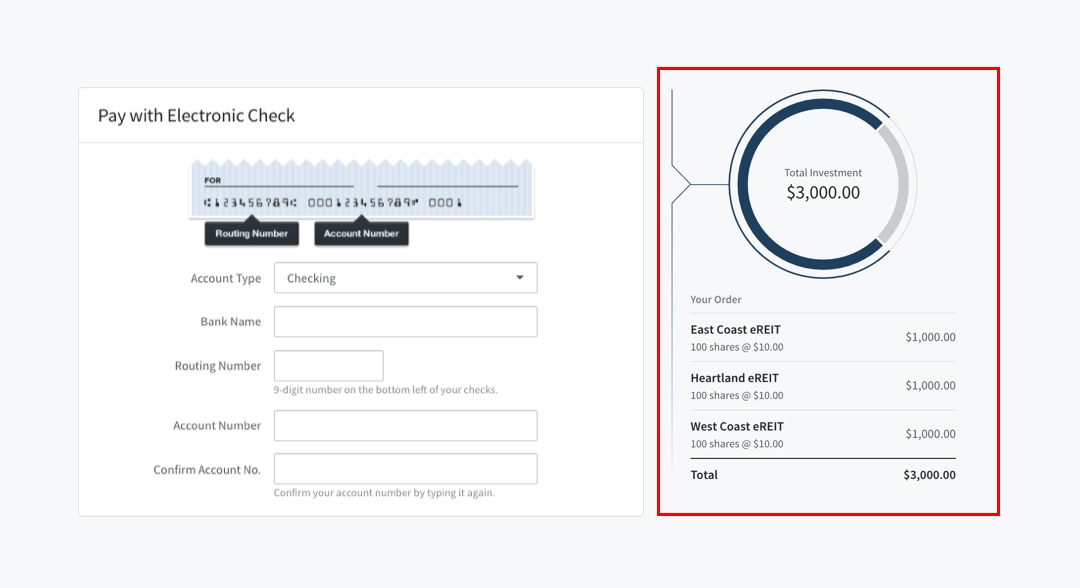Click the dropdown arrow beside Checking
1080x588 pixels.
(519, 278)
